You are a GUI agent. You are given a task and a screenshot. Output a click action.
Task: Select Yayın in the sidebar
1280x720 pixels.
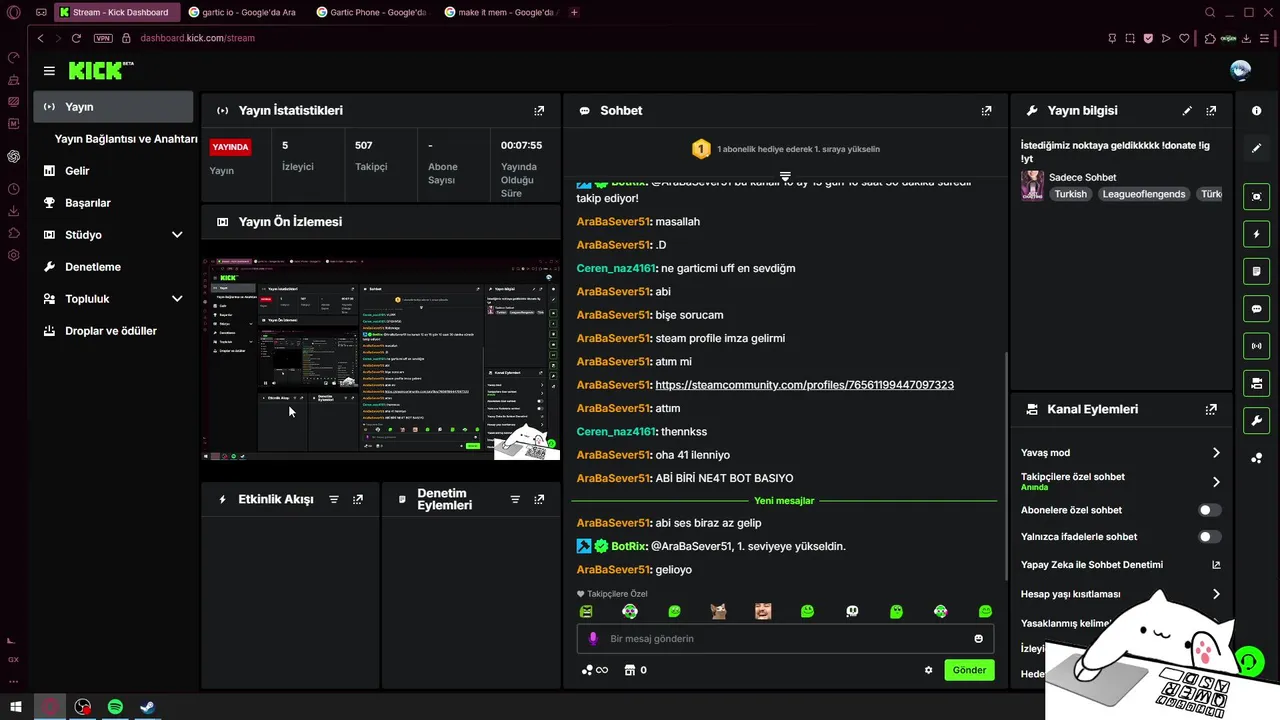[x=113, y=107]
